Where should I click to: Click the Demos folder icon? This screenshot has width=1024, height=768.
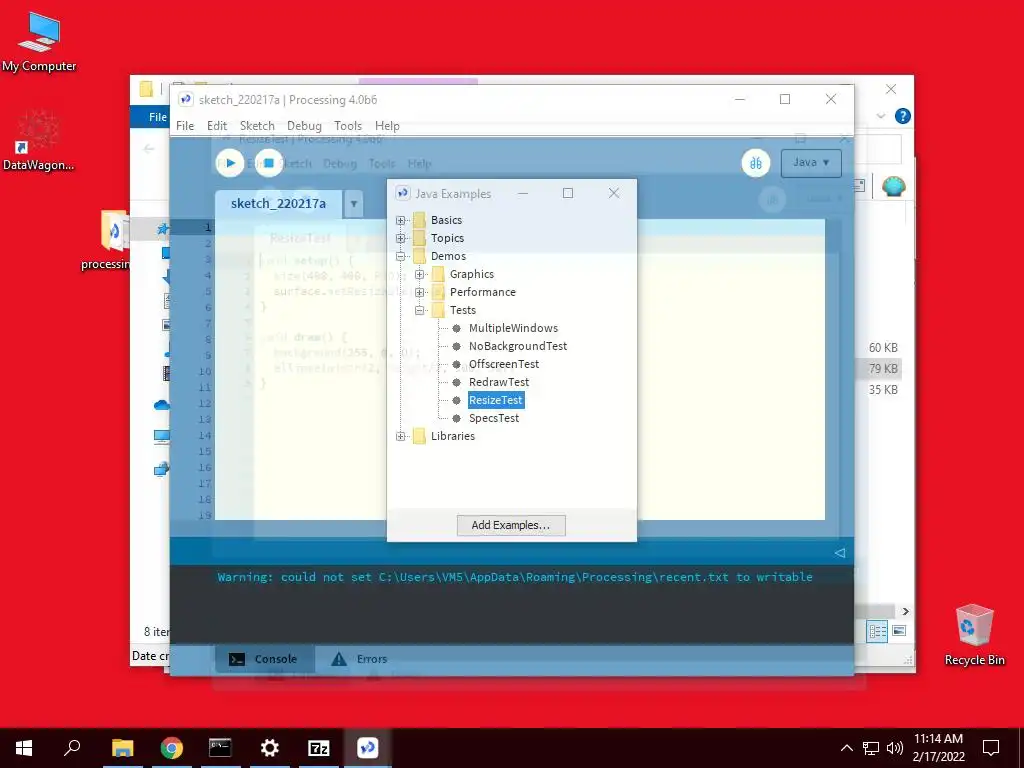point(419,256)
